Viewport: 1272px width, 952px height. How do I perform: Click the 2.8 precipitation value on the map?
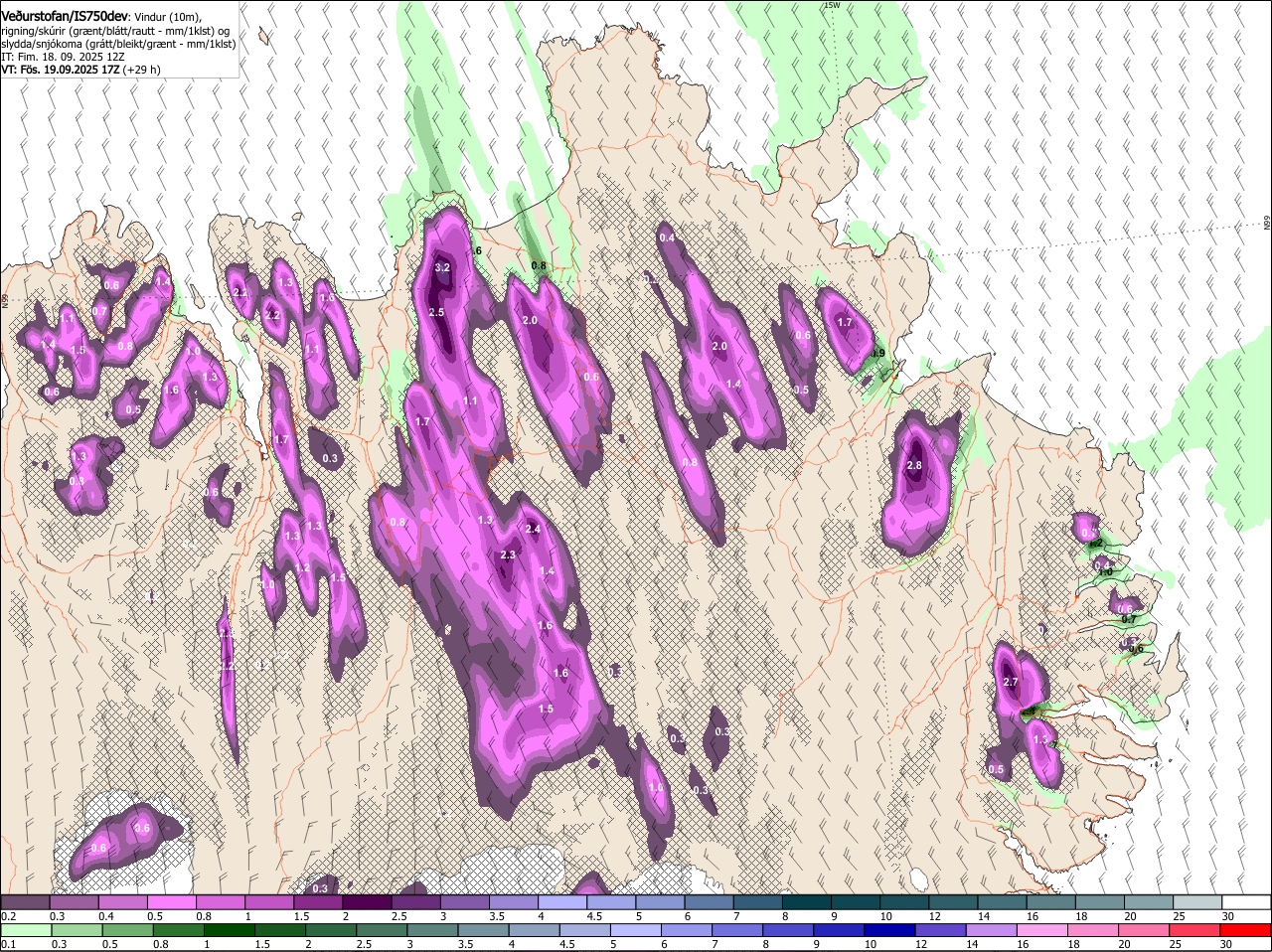click(x=915, y=465)
